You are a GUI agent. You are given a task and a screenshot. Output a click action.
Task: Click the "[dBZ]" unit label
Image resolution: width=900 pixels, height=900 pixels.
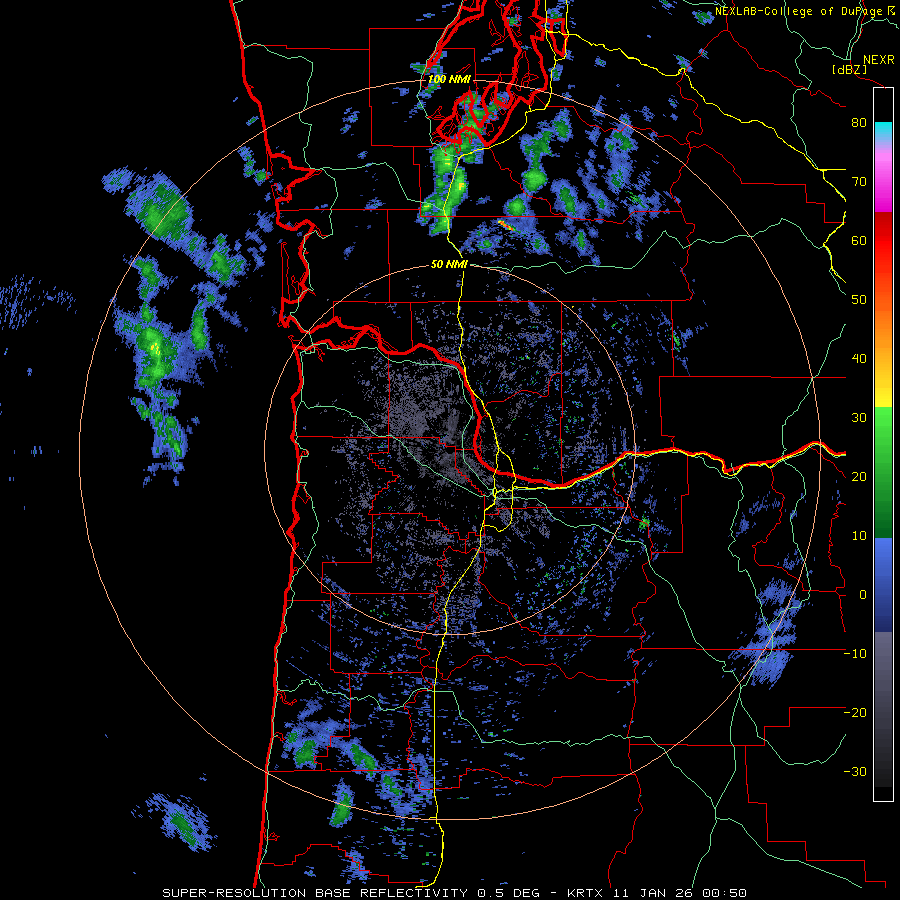pyautogui.click(x=849, y=70)
